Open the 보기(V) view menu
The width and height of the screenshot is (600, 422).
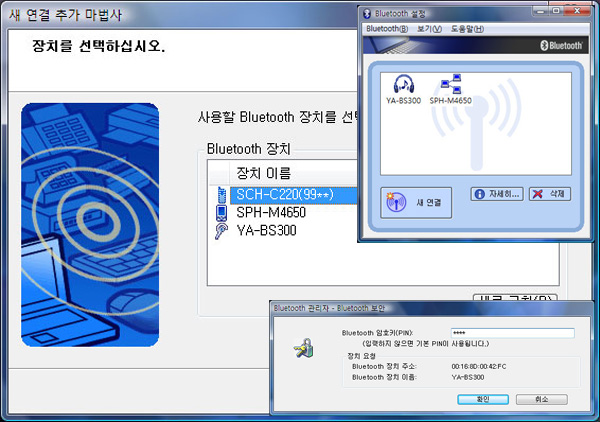pos(429,29)
